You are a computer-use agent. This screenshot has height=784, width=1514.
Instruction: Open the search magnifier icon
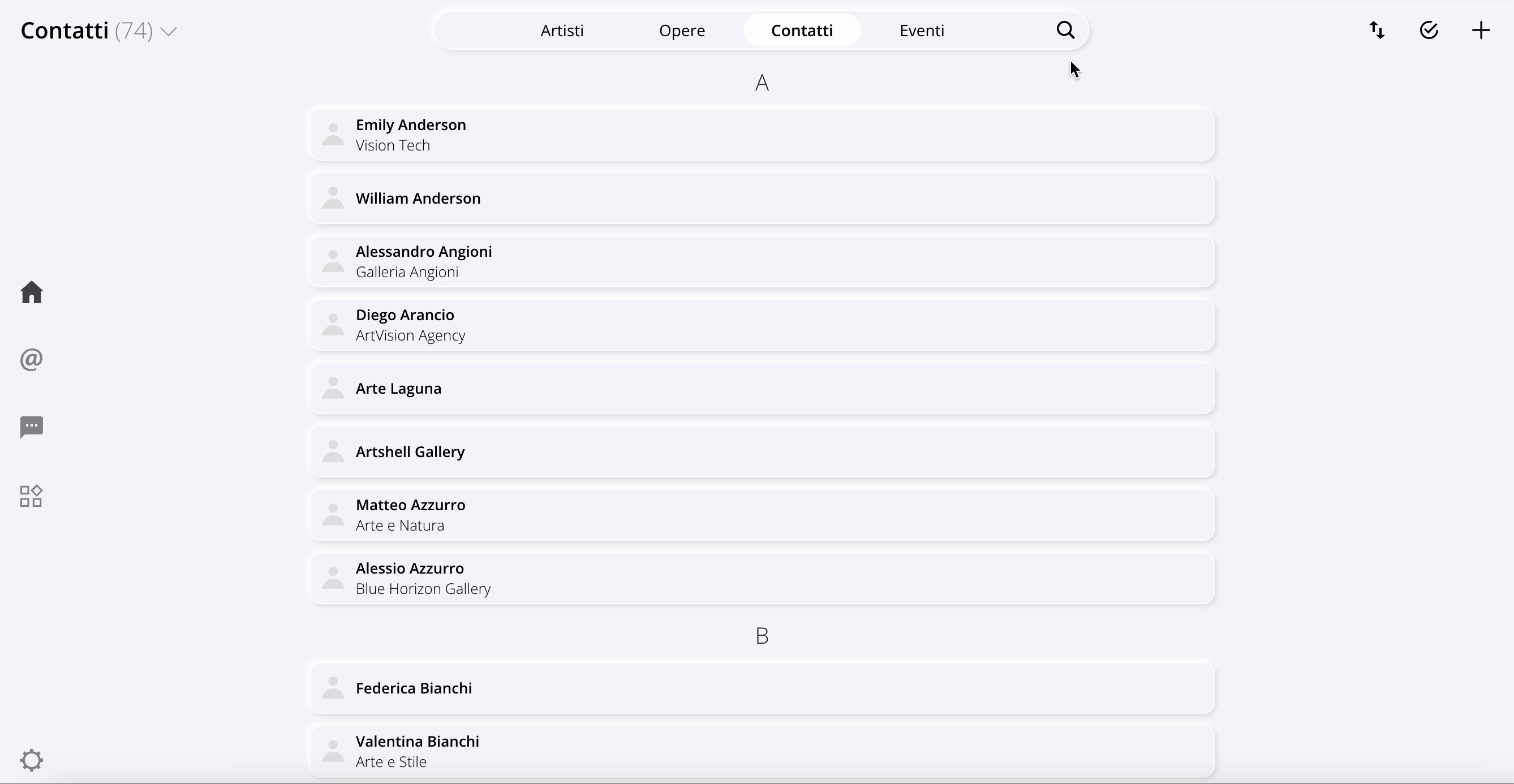tap(1065, 30)
